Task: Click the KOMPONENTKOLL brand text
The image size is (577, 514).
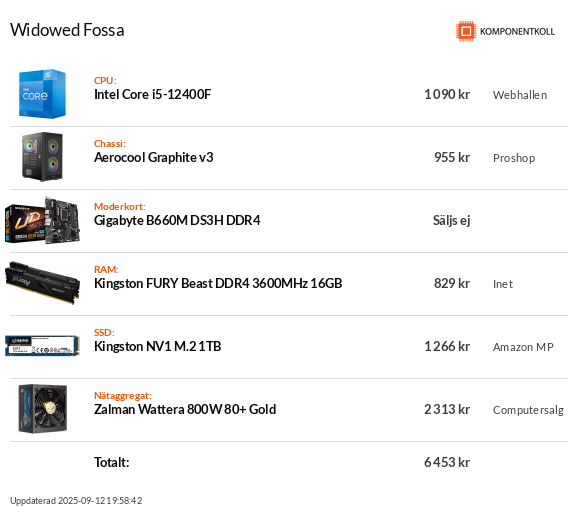Action: point(517,32)
